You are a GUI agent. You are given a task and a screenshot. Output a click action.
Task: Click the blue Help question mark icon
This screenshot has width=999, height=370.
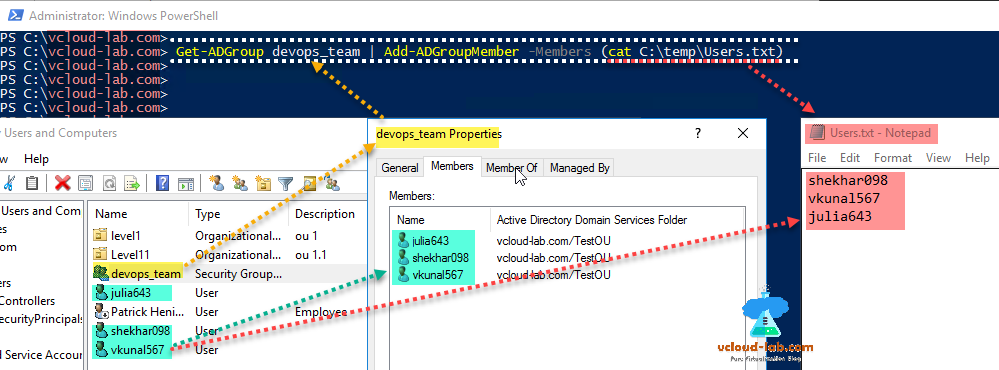point(162,183)
